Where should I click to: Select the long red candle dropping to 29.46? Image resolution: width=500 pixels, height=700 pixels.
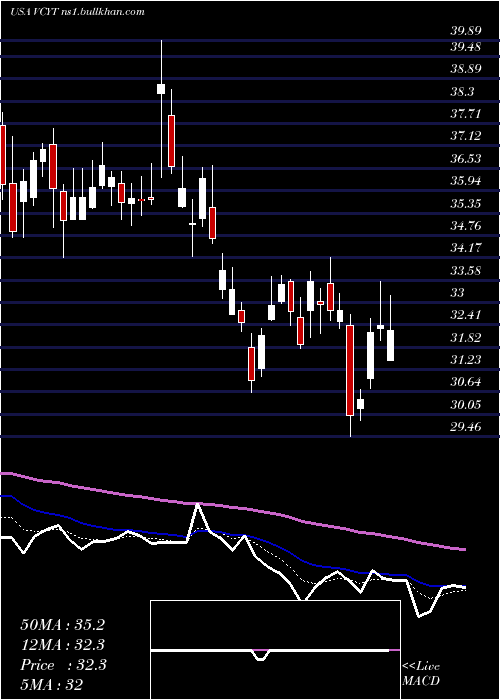[x=350, y=371]
